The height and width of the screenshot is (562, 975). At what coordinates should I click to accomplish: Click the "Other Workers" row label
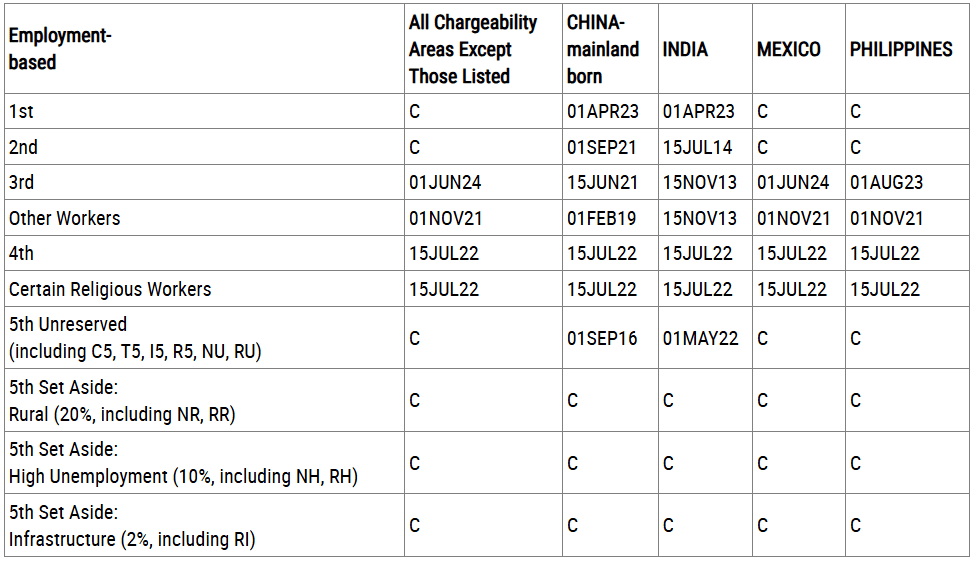click(x=64, y=218)
